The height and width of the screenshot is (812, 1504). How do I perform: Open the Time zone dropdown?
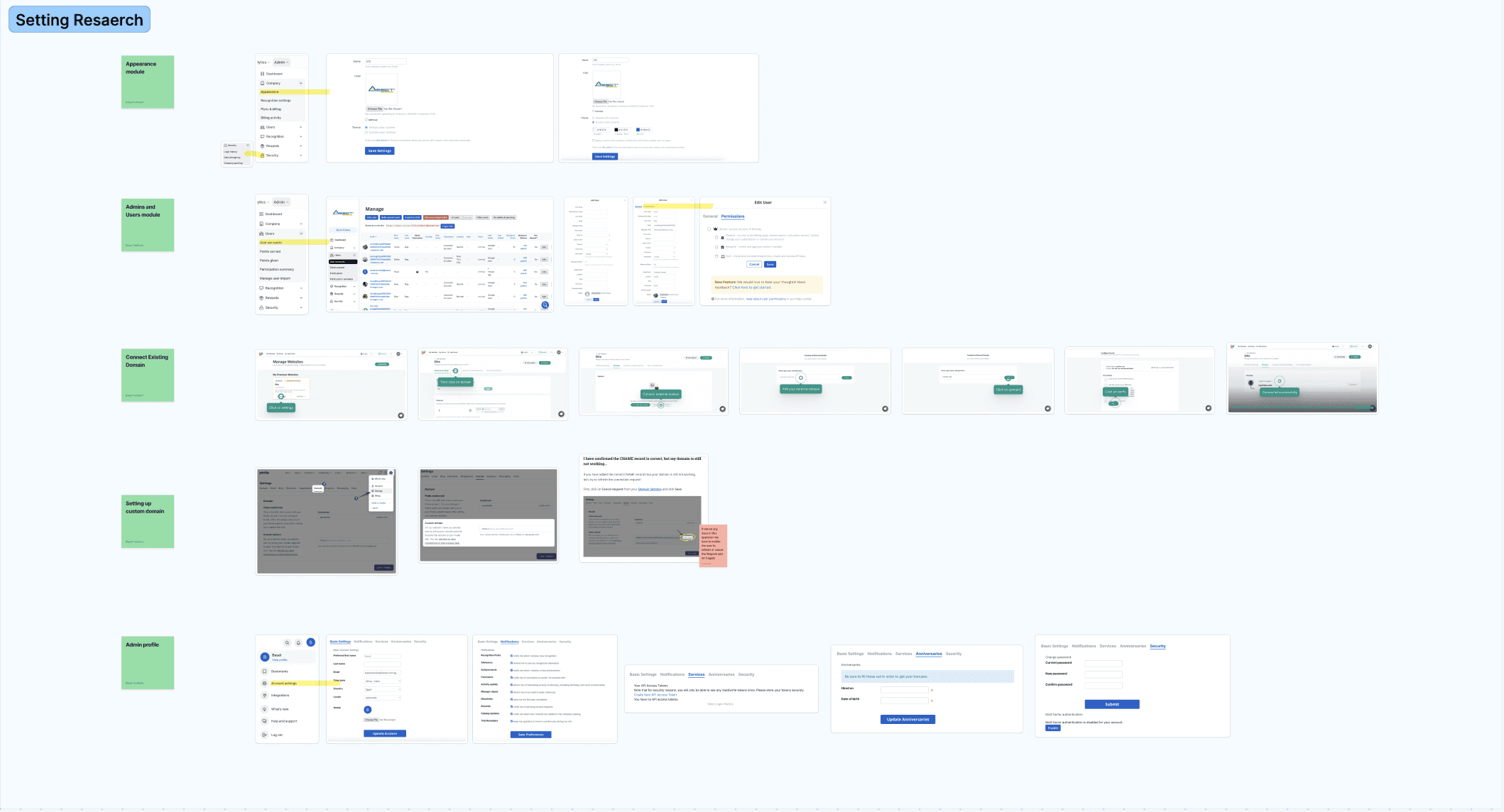[x=383, y=681]
